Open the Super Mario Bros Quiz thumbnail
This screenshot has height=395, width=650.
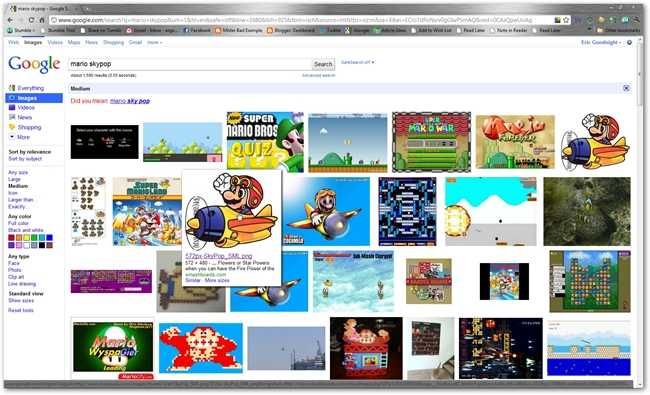tap(265, 142)
